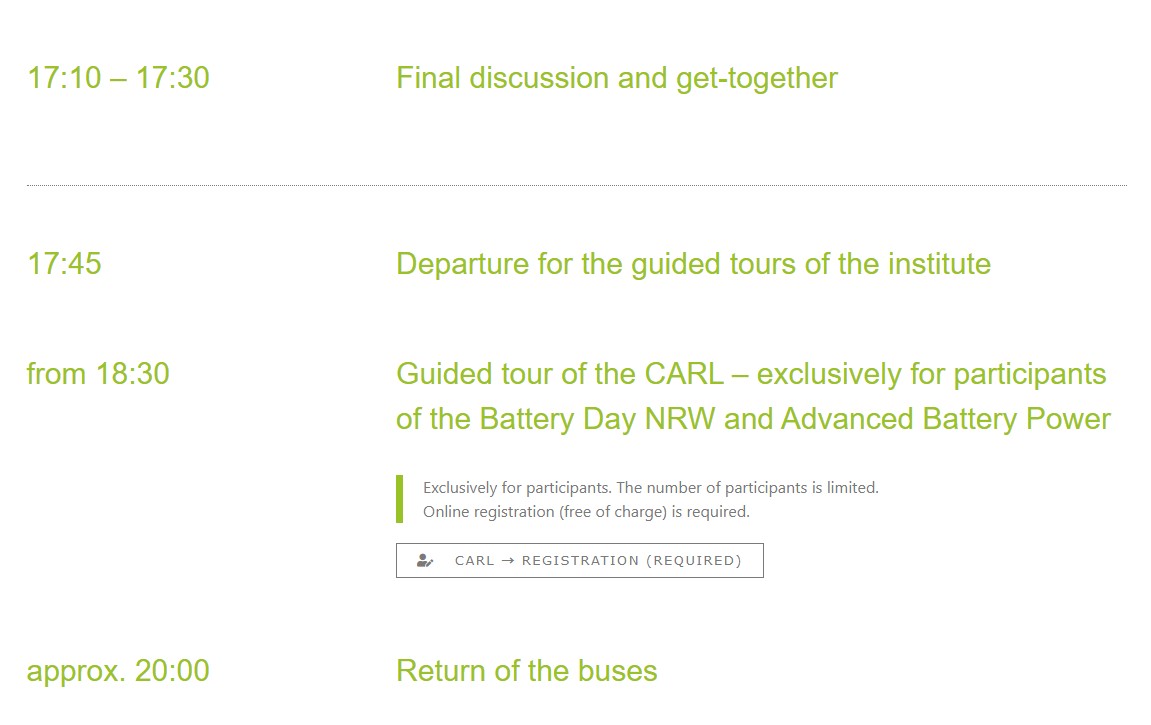
Task: Click the dotted horizontal divider line
Action: pos(577,186)
